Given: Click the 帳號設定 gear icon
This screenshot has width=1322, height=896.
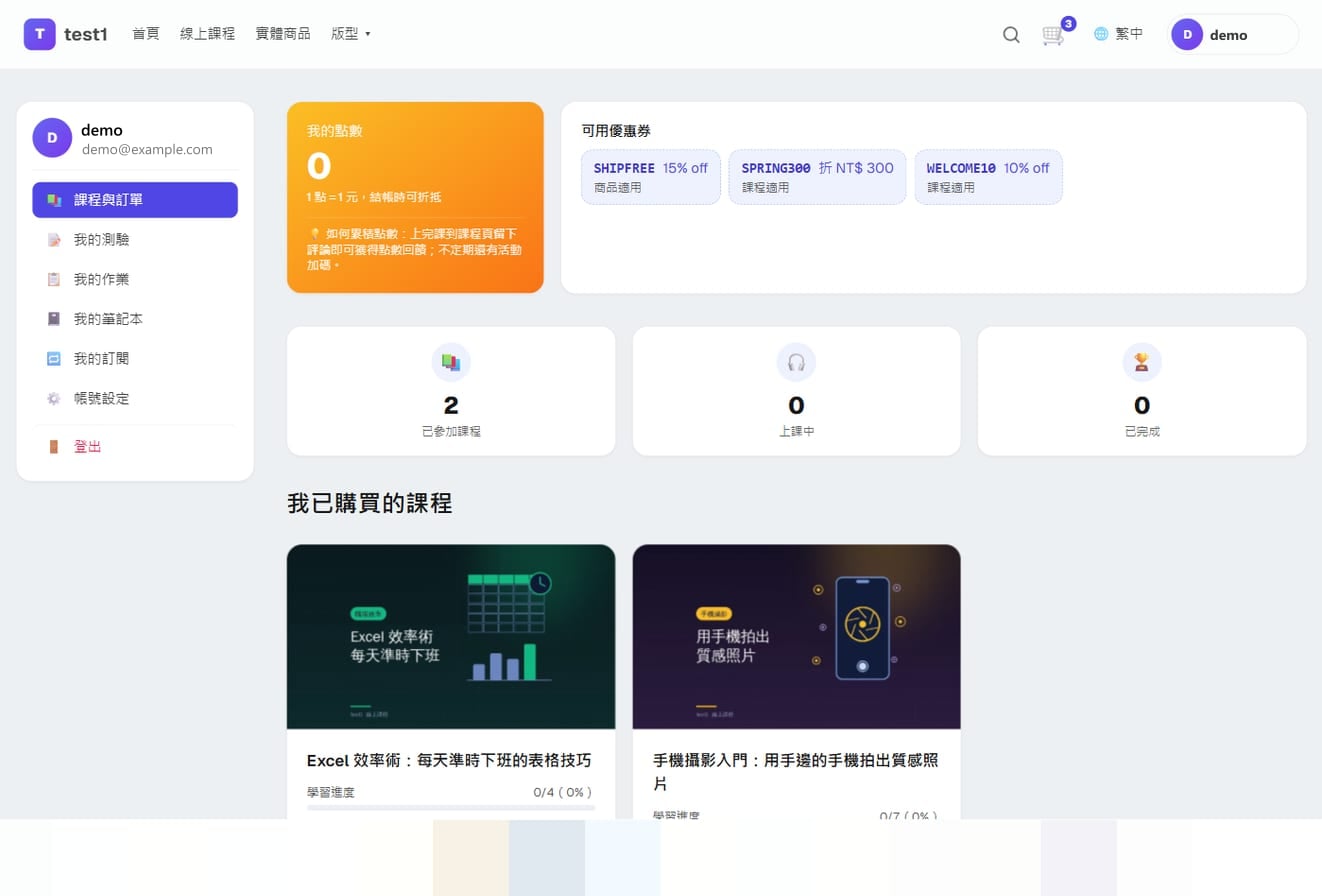Looking at the screenshot, I should [54, 398].
